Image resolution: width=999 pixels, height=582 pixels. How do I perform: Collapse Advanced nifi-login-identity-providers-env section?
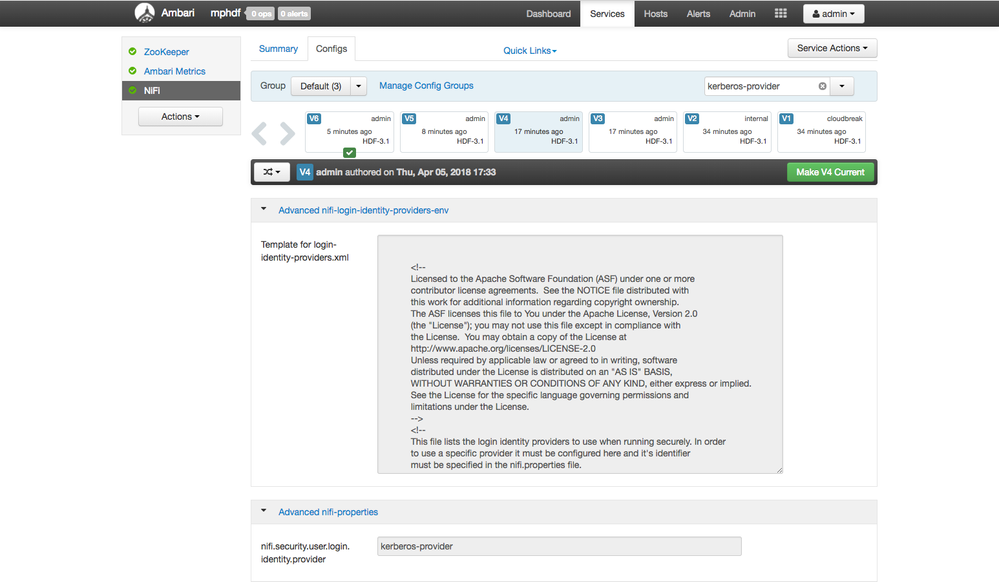pyautogui.click(x=263, y=209)
